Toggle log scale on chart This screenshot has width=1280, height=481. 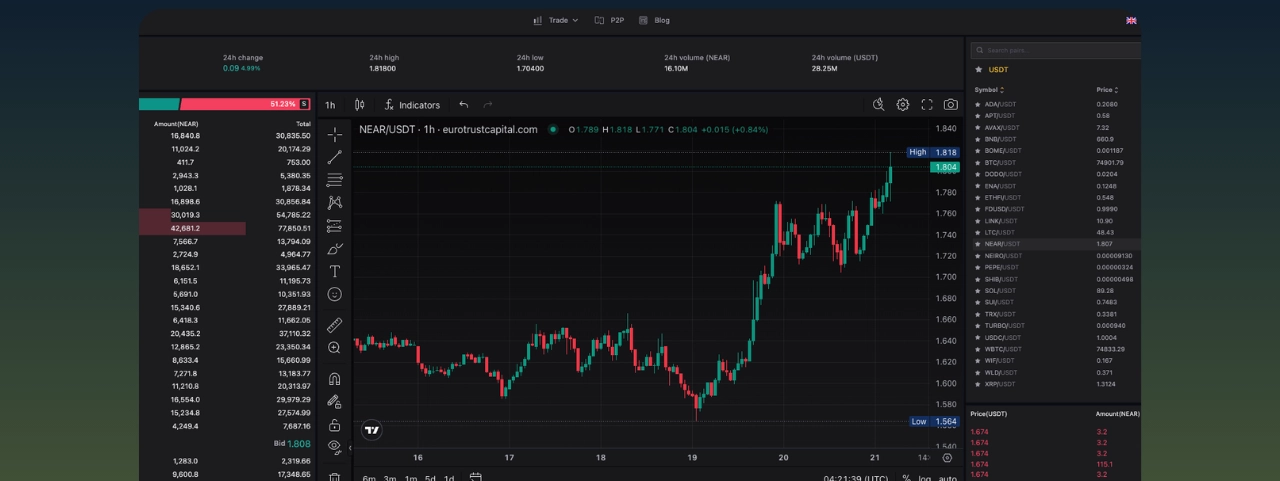coord(925,478)
